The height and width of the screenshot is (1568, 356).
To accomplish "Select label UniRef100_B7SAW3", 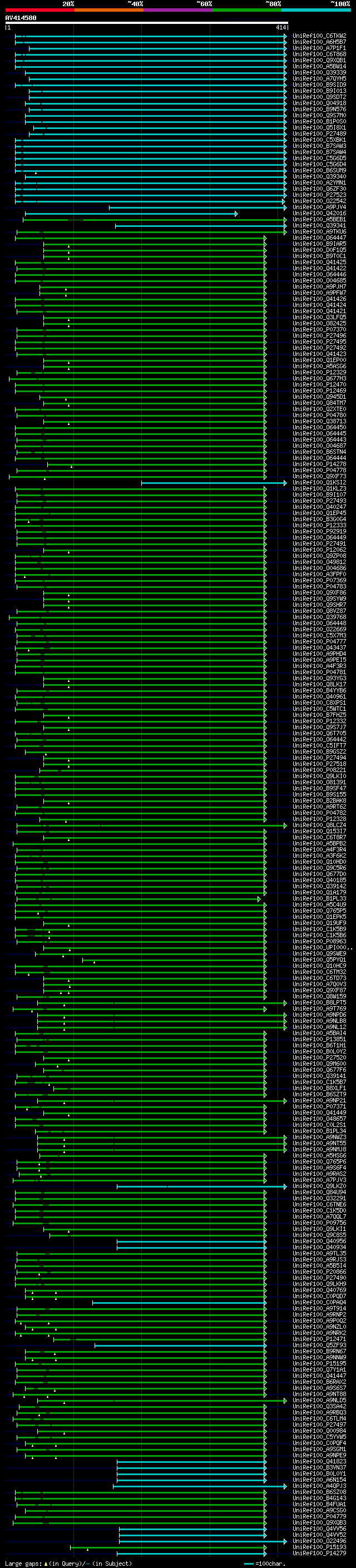I will tap(319, 146).
